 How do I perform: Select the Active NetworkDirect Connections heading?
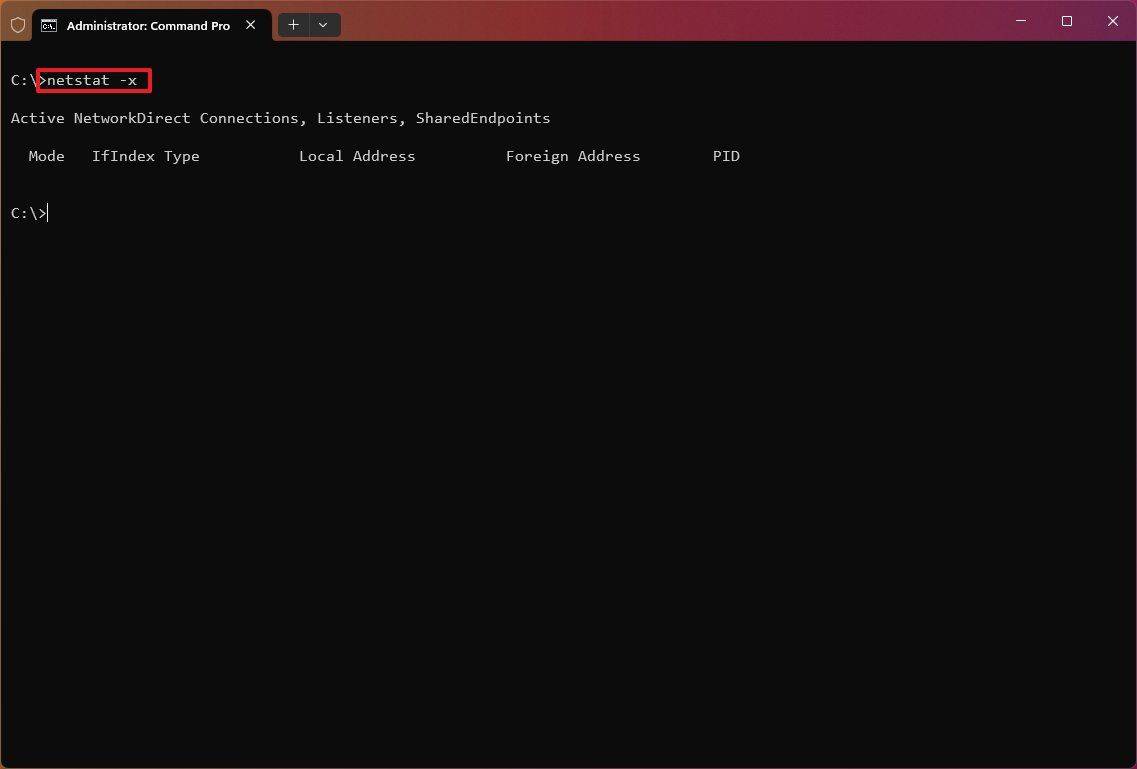(280, 117)
